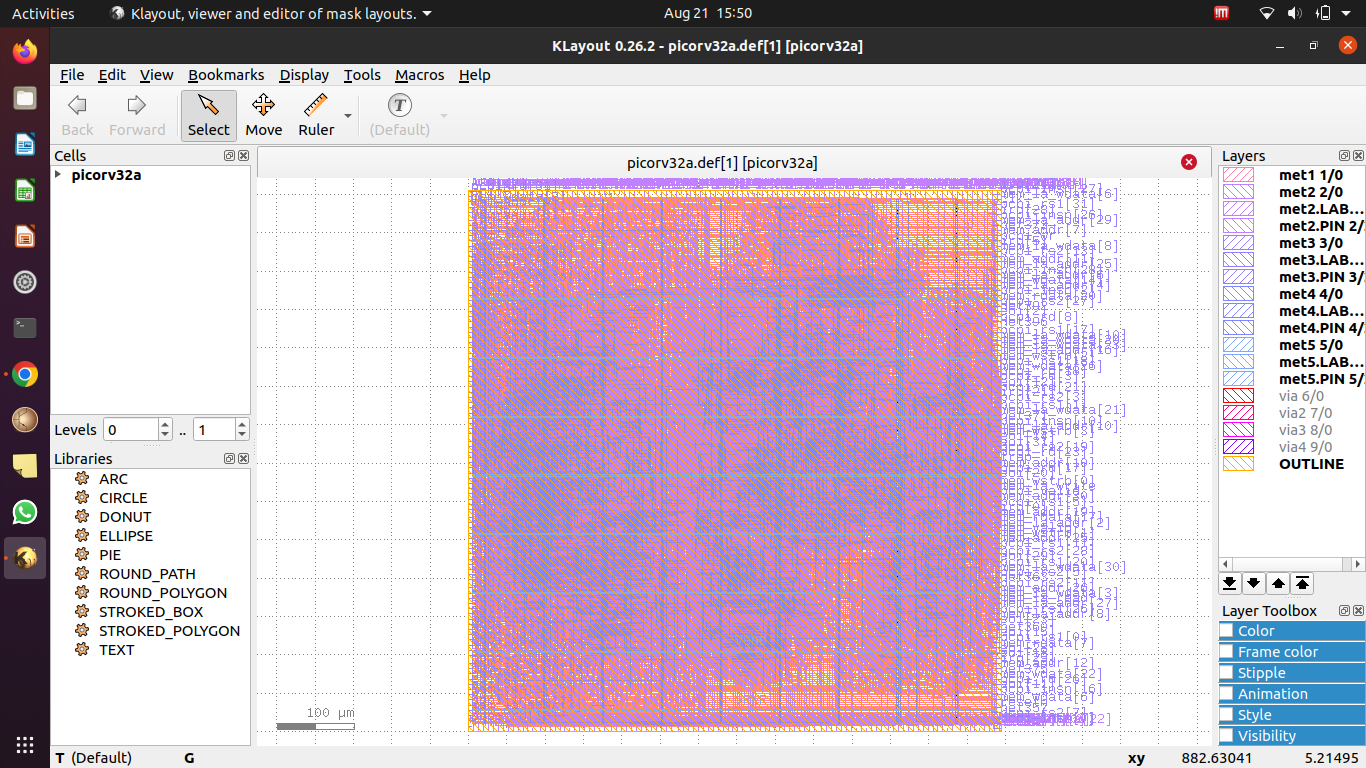Open KLayout from the Ubuntu dock
The width and height of the screenshot is (1366, 768).
(24, 558)
